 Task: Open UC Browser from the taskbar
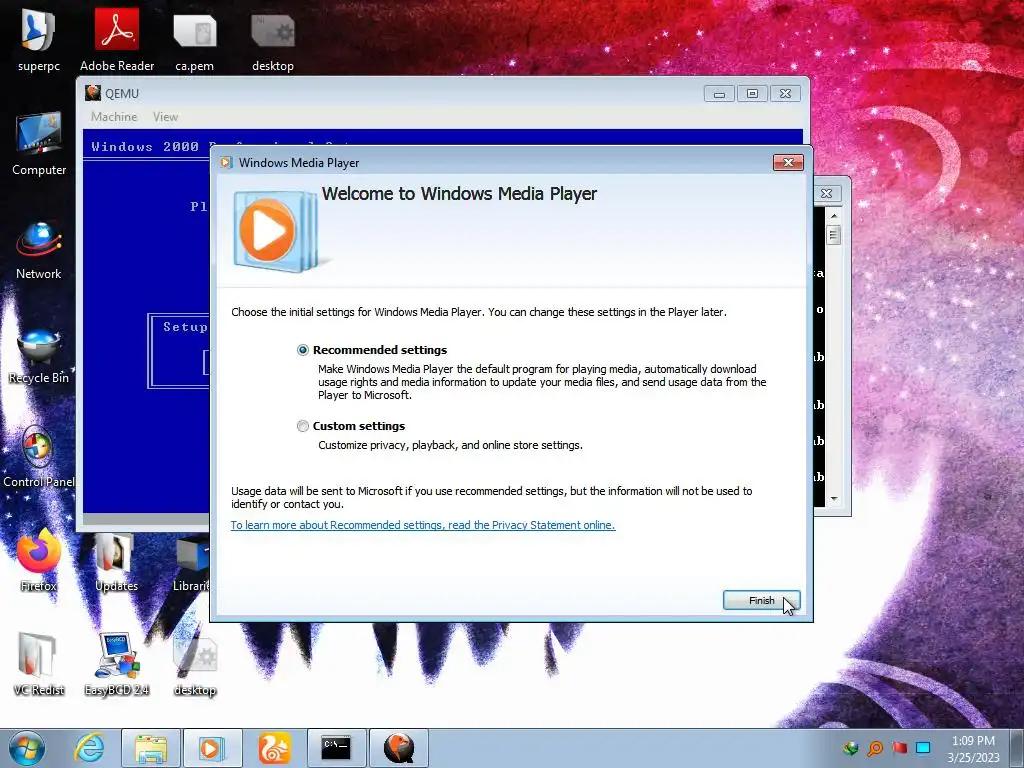274,748
